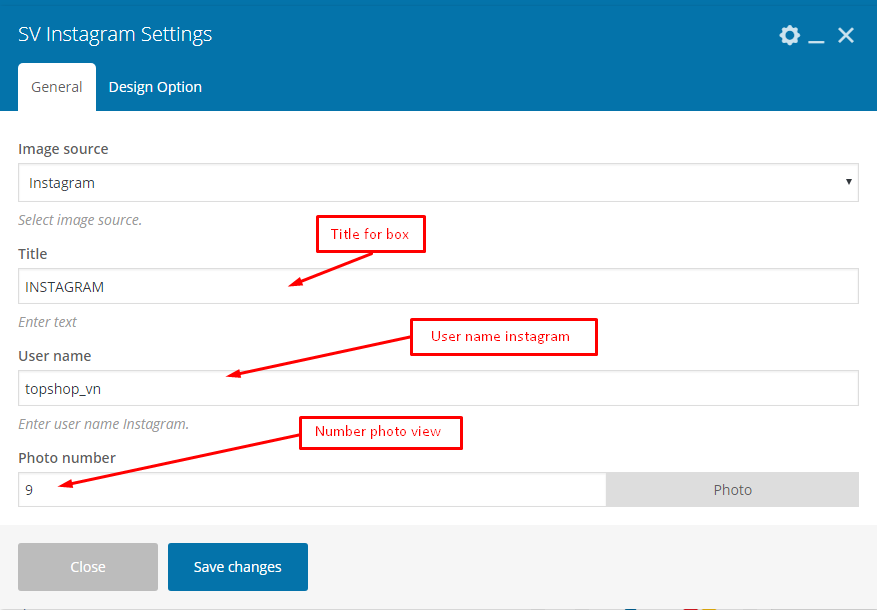Click the User name field with topshop_vn
Image resolution: width=877 pixels, height=610 pixels.
pyautogui.click(x=438, y=388)
